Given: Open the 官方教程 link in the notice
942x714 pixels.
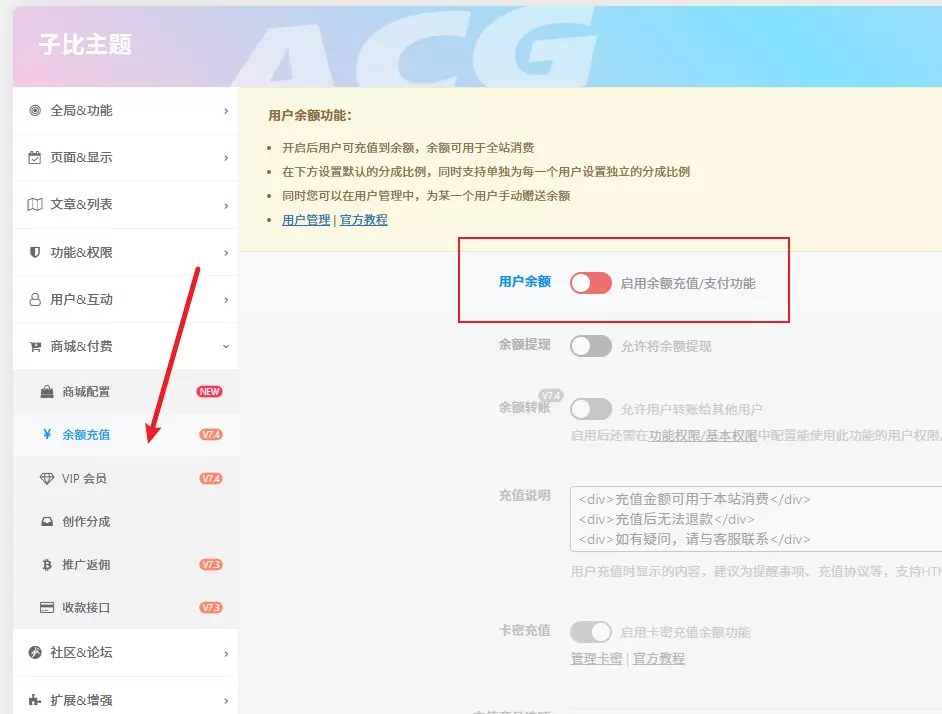Looking at the screenshot, I should tap(363, 220).
